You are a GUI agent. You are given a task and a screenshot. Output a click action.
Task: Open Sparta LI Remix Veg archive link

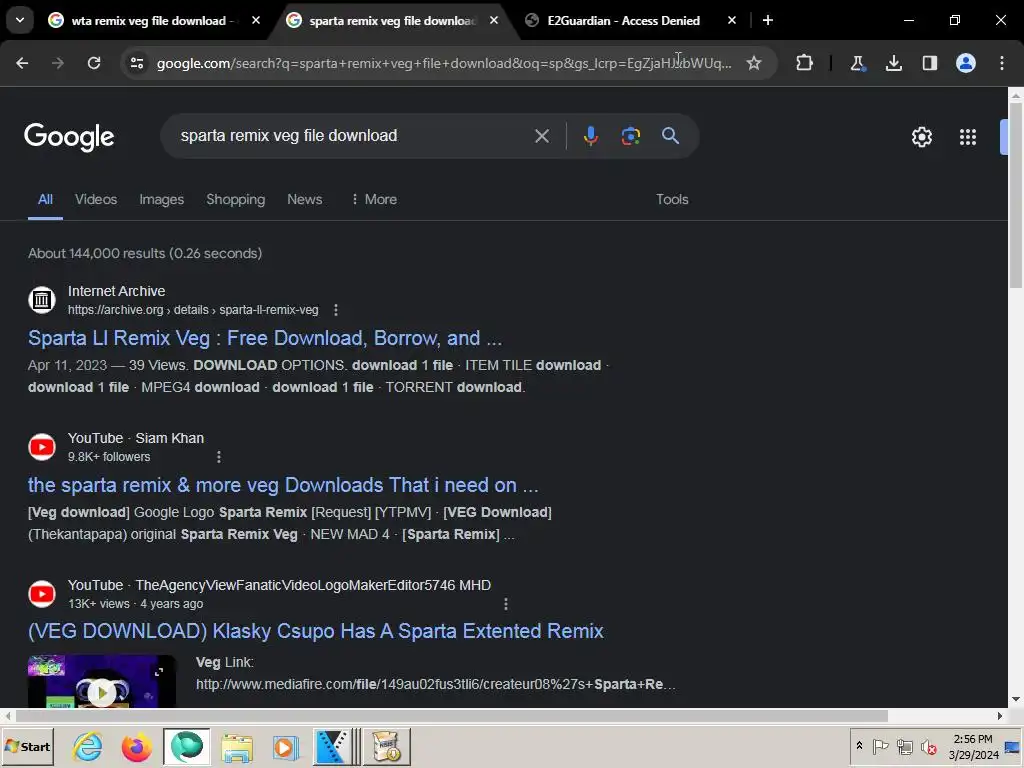coord(265,338)
